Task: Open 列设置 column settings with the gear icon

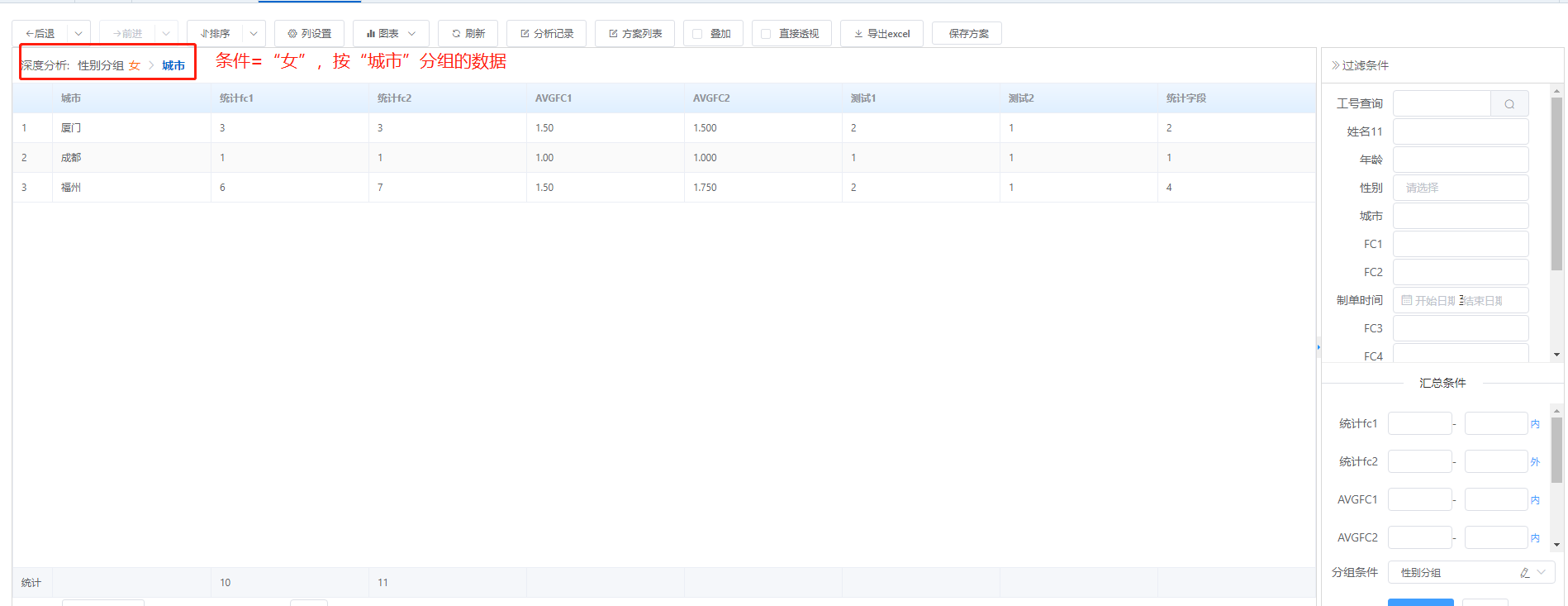Action: [309, 34]
